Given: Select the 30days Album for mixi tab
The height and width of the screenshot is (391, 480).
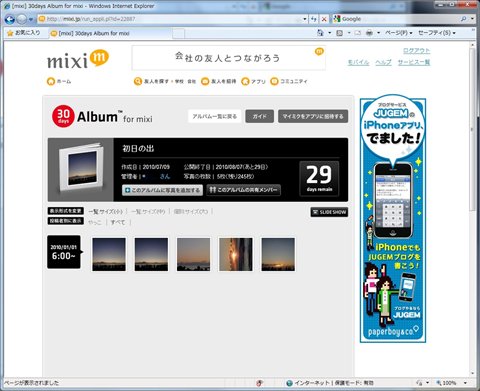Looking at the screenshot, I should coord(110,33).
